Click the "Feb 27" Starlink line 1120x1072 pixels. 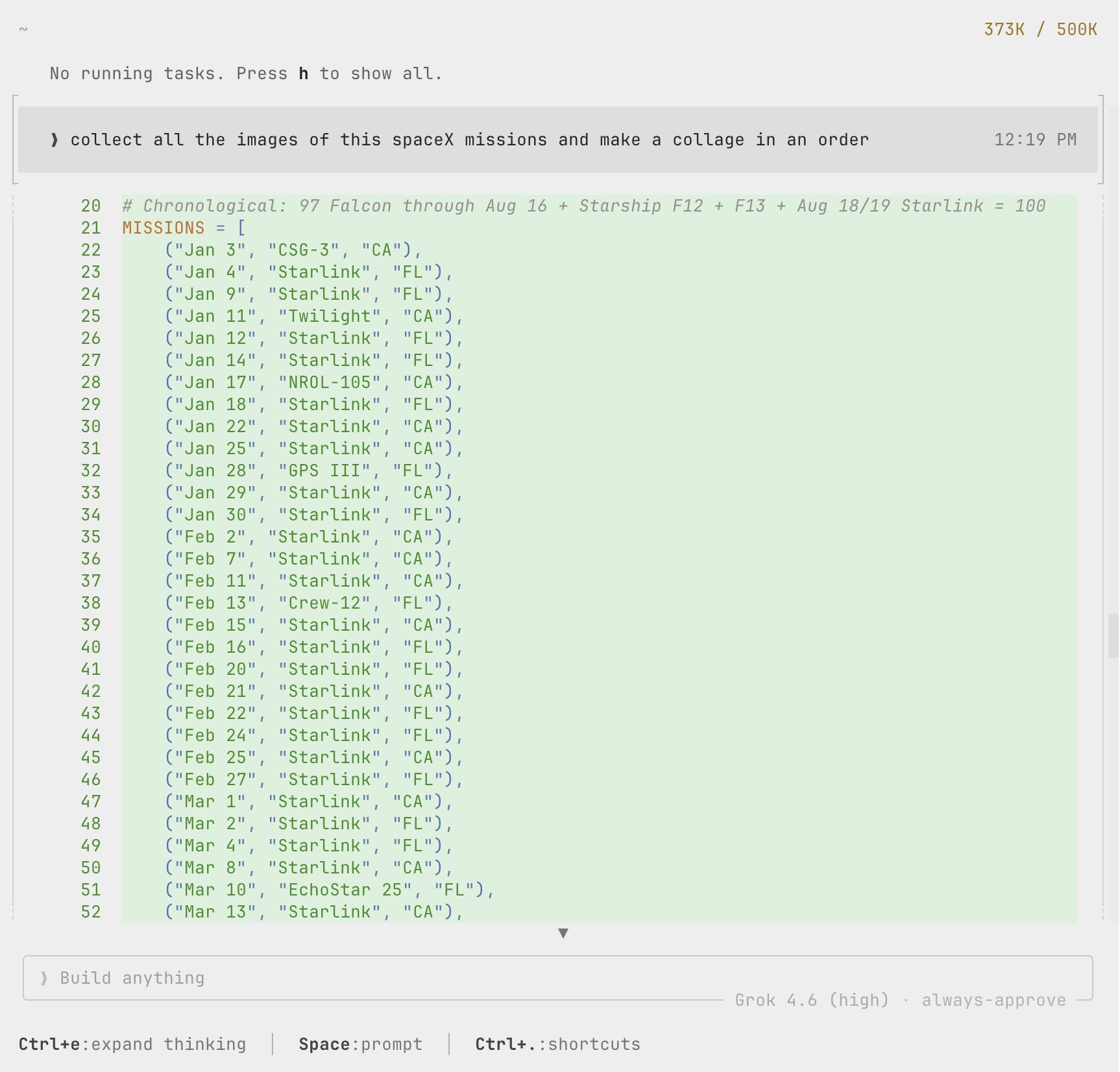[x=314, y=779]
